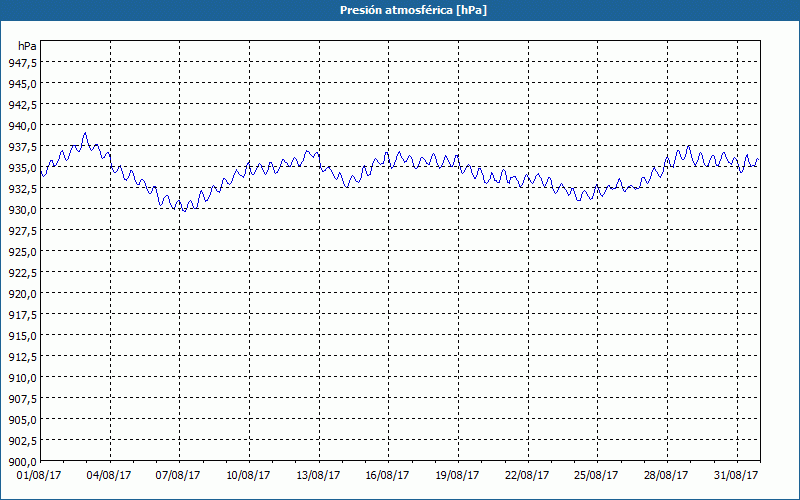Click the 942,5 y-axis label
This screenshot has width=800, height=500.
[x=22, y=105]
